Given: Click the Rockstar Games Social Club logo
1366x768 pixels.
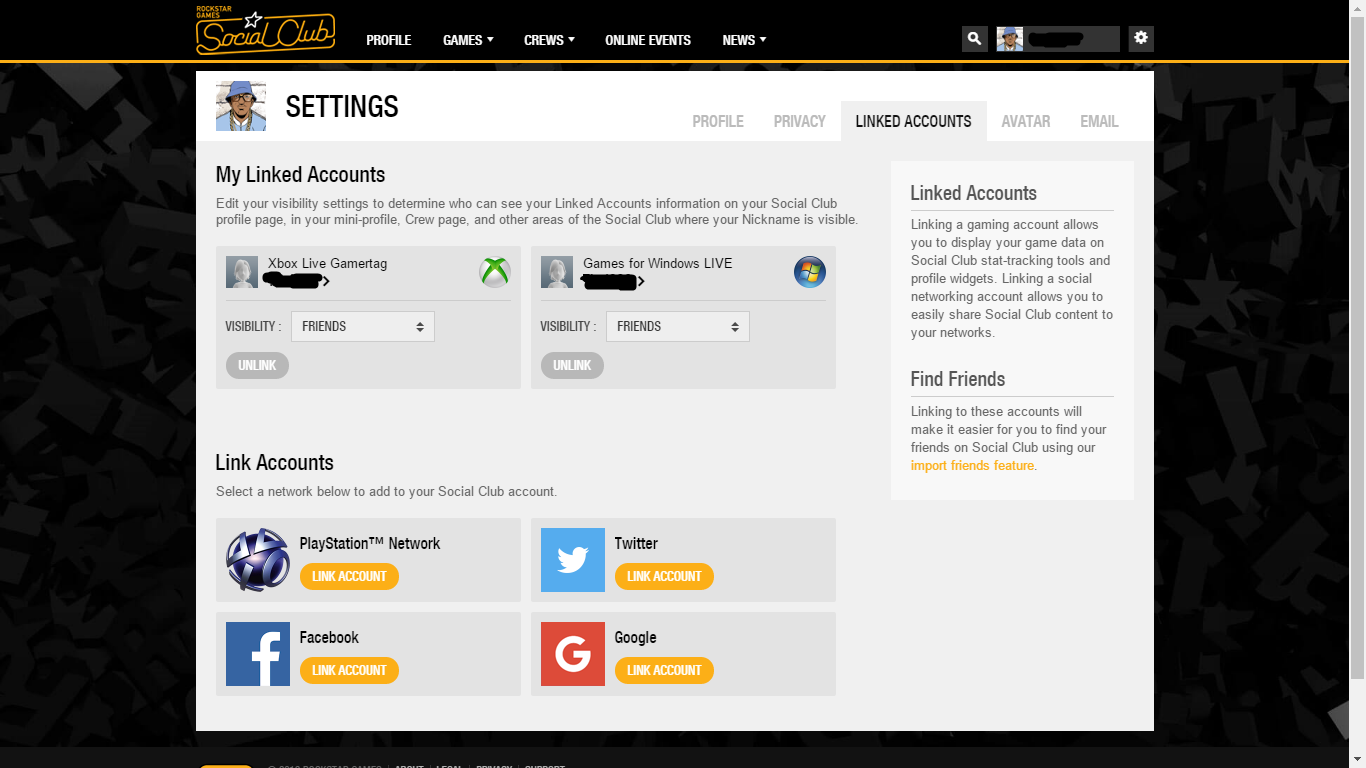Looking at the screenshot, I should [265, 30].
